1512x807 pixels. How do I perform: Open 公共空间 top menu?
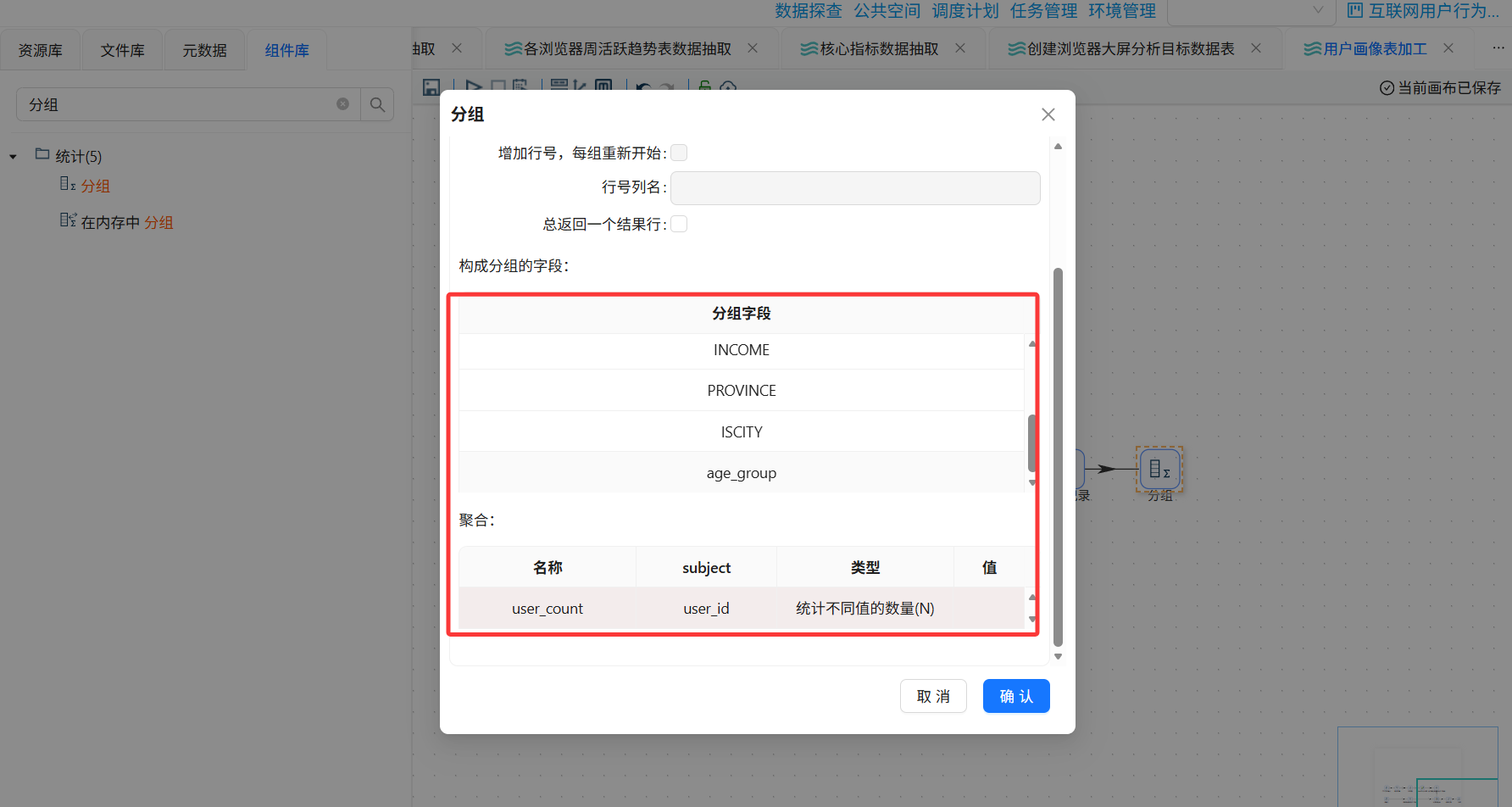tap(887, 11)
